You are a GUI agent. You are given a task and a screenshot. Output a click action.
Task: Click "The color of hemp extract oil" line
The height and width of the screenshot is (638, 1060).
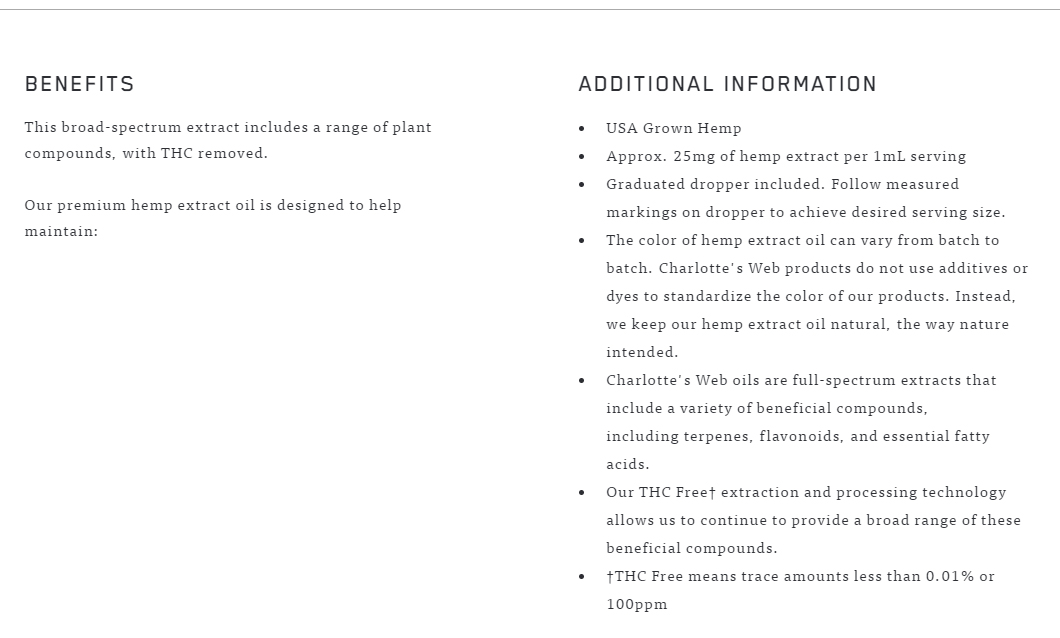tap(802, 240)
